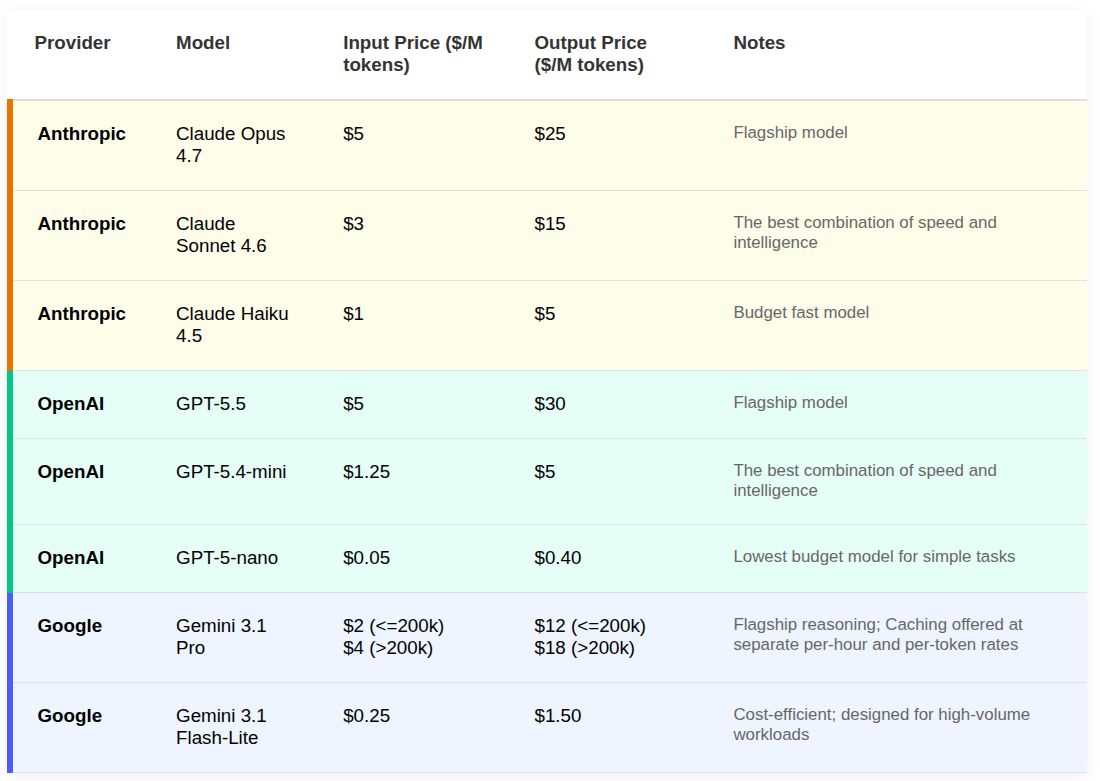
Task: Click the $0.25 input price for Flash-Lite
Action: click(366, 715)
